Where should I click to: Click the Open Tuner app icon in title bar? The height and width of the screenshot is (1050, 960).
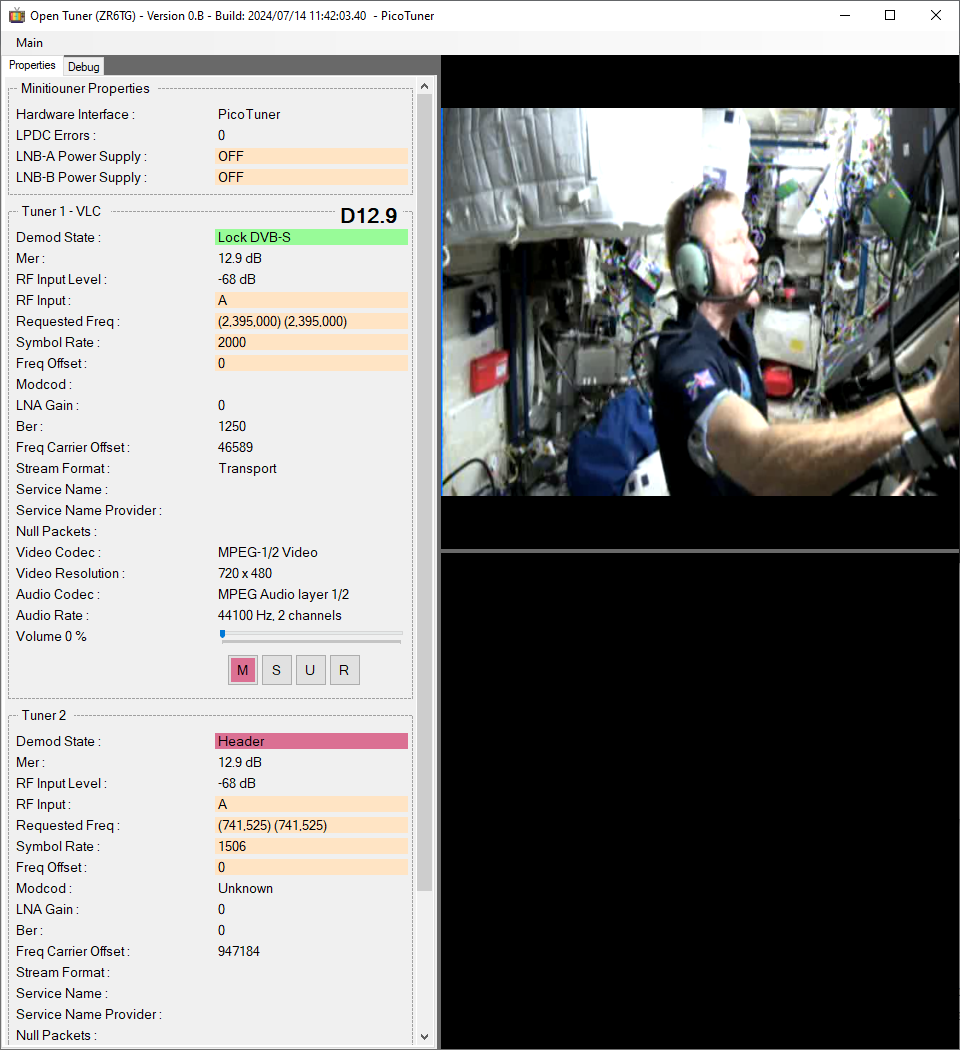tap(17, 15)
